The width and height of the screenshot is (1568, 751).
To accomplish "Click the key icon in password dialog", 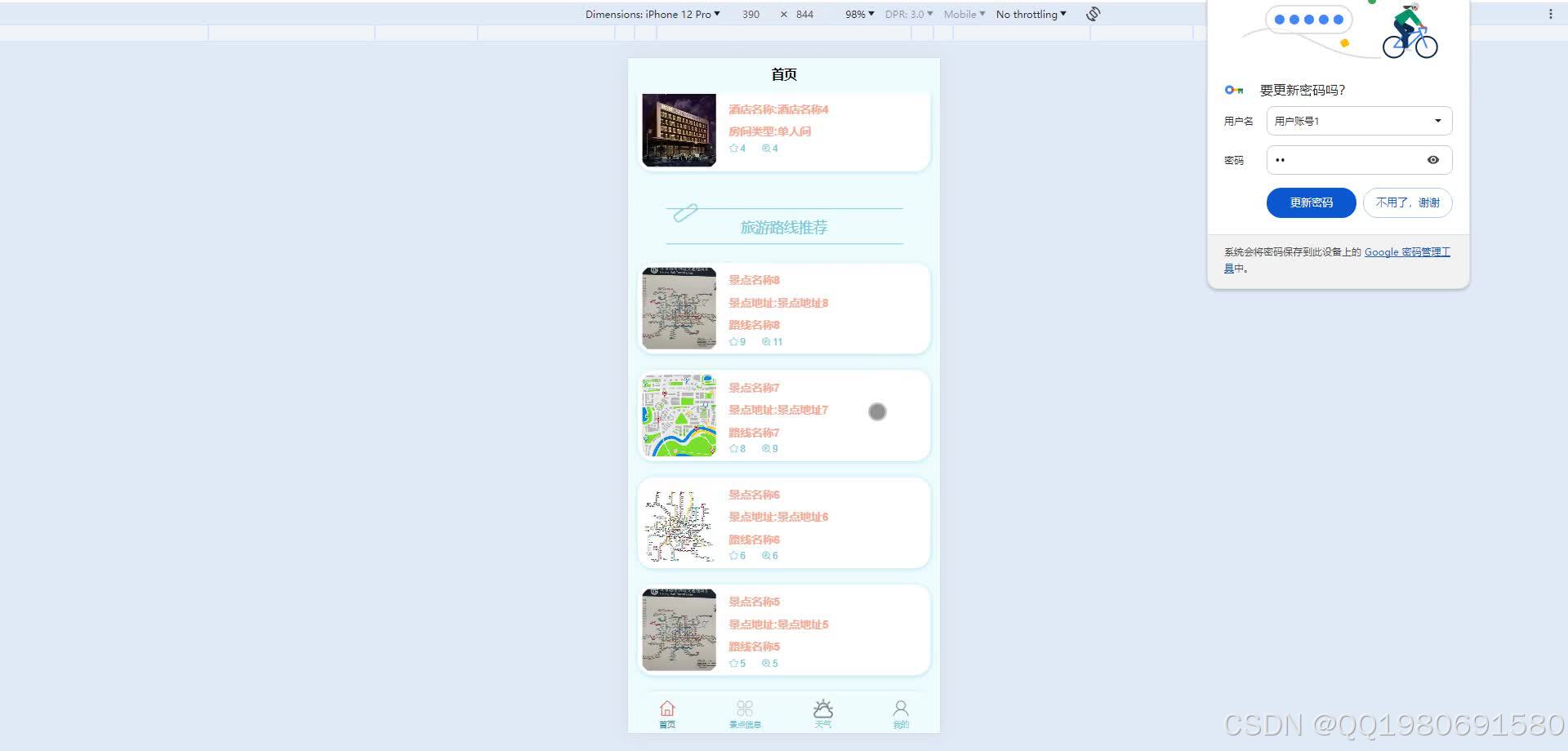I will point(1234,90).
